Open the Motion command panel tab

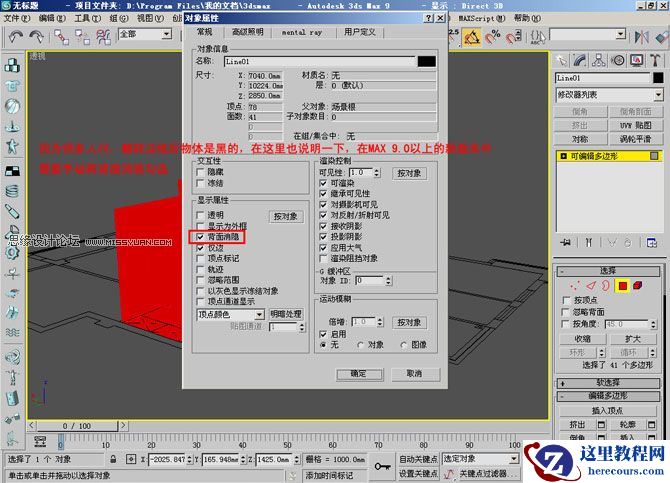pos(617,61)
